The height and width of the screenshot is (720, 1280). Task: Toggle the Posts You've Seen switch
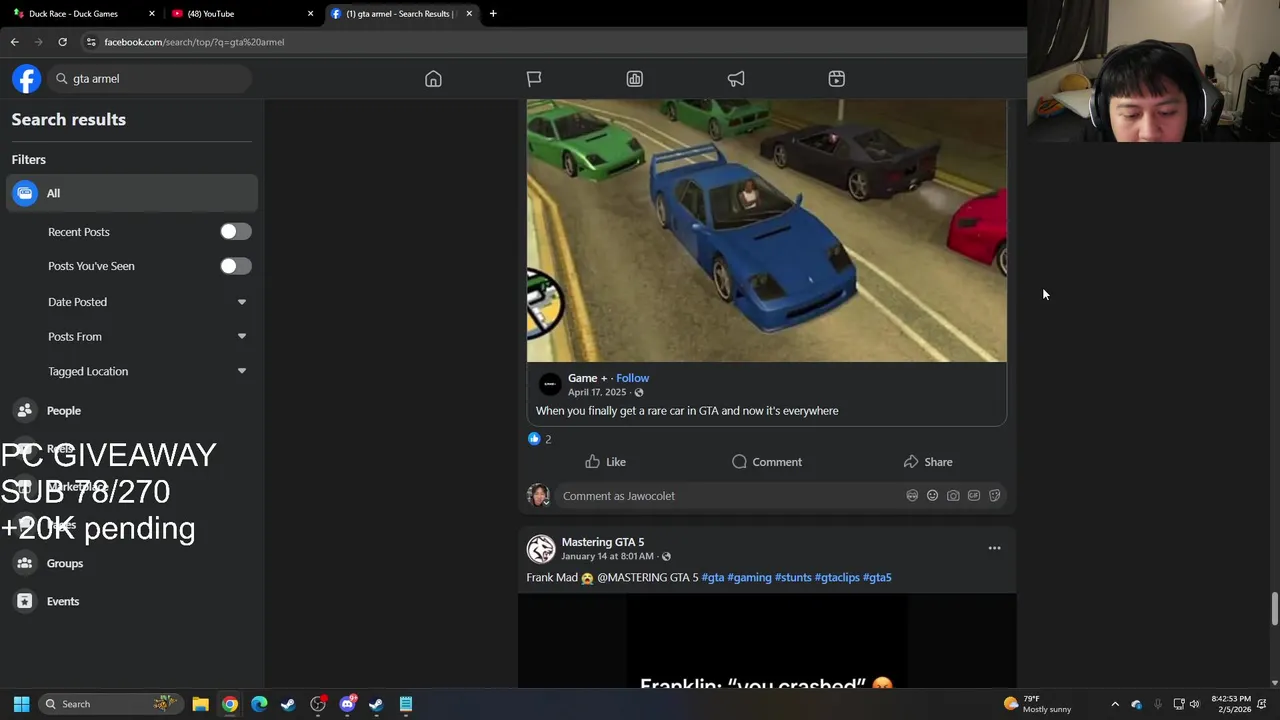click(x=236, y=266)
